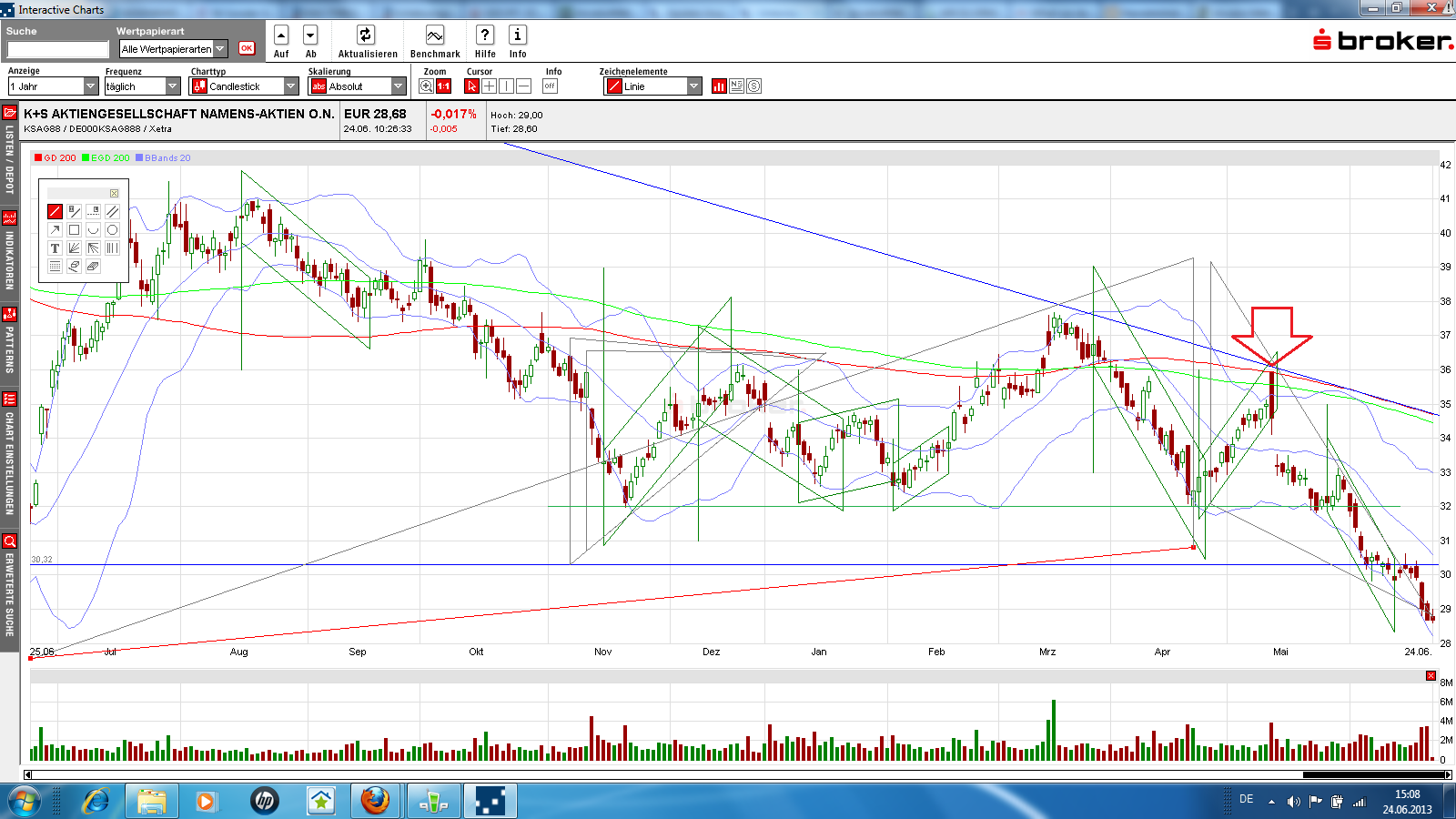Screen dimensions: 1456x819
Task: Expand the Charttyp Candlestick dropdown
Action: pyautogui.click(x=290, y=86)
